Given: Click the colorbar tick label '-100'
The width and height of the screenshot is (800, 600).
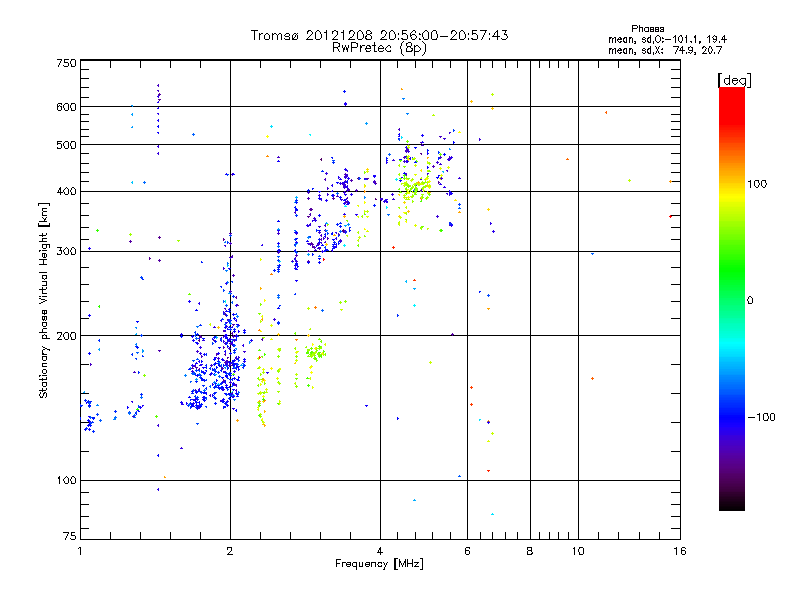Looking at the screenshot, I should (761, 417).
